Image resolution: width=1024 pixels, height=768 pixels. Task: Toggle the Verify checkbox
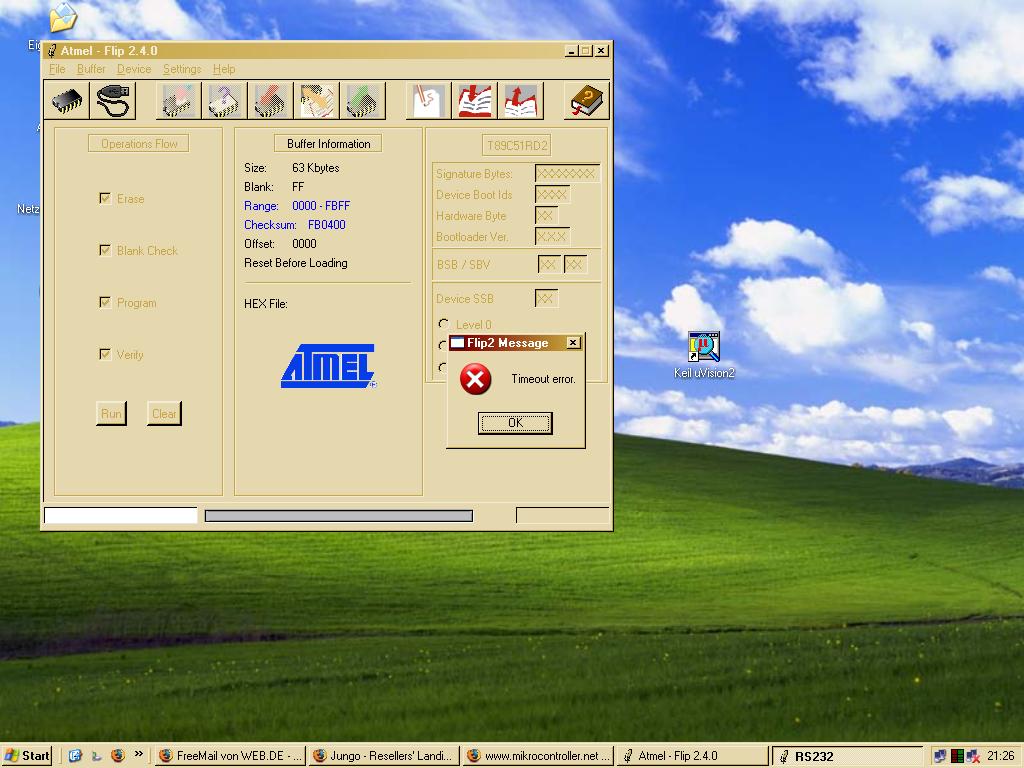[104, 354]
